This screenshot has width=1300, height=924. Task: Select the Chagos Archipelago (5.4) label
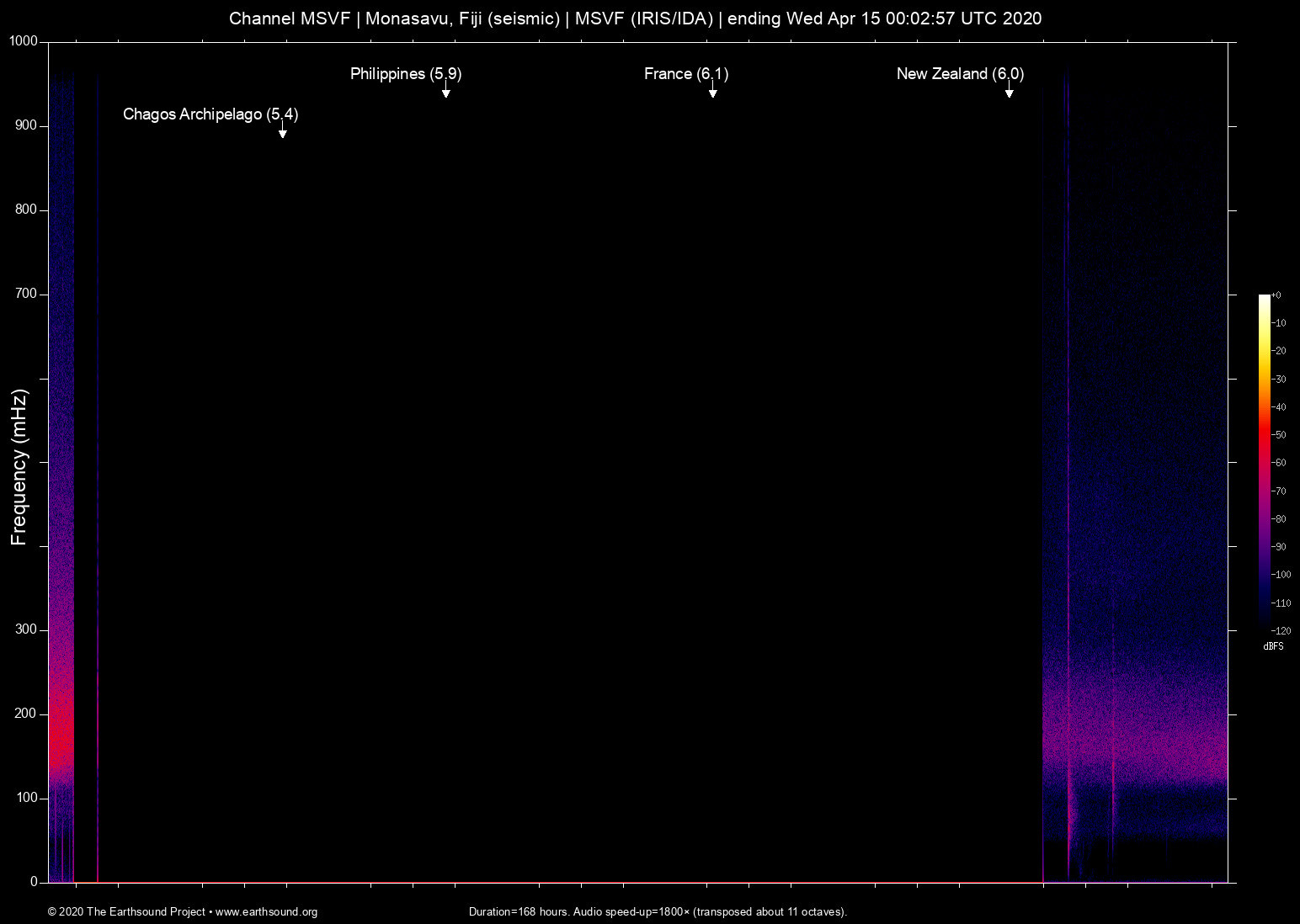click(210, 114)
